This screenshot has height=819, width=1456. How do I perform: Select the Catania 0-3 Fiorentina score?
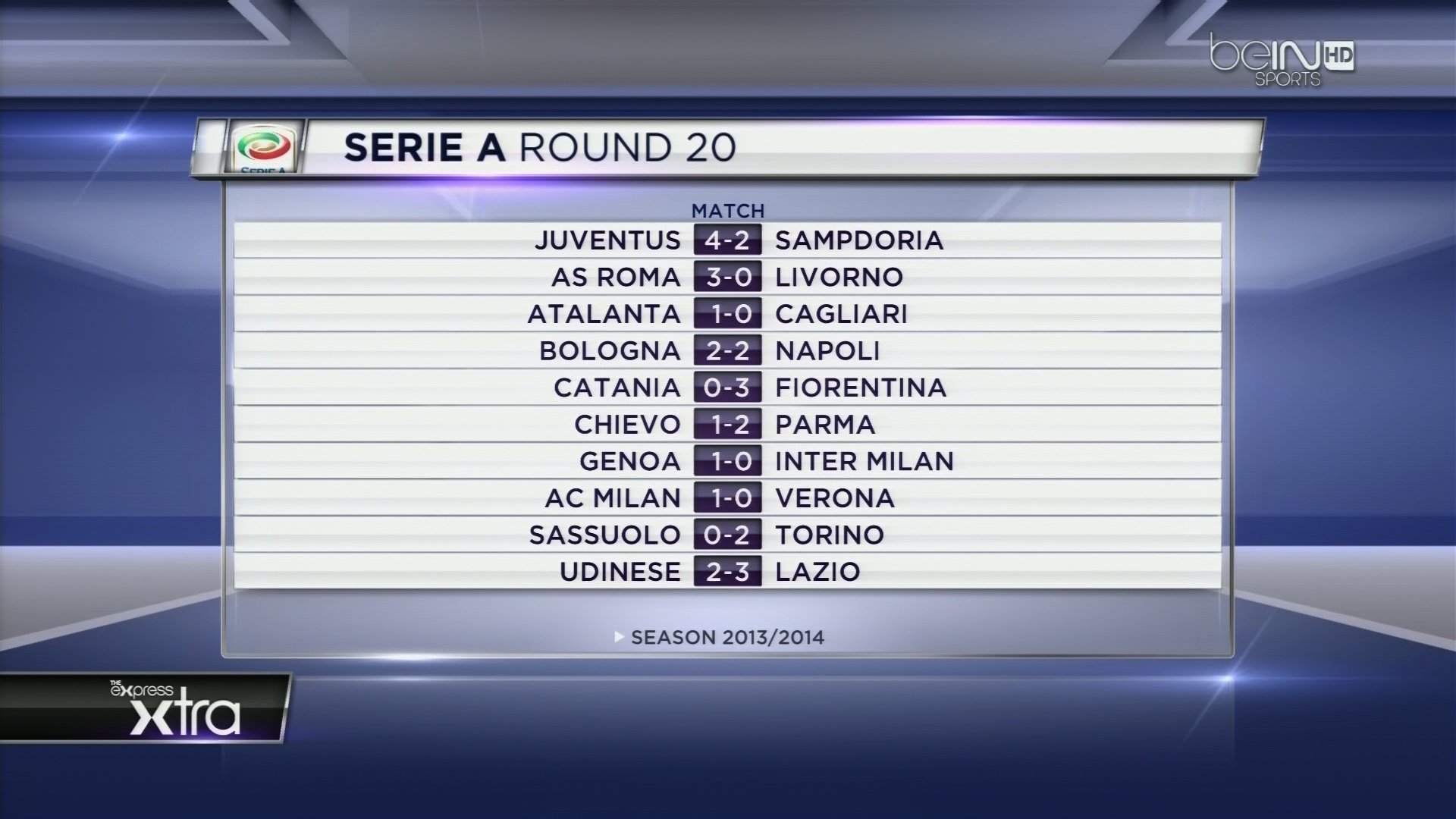click(x=727, y=388)
